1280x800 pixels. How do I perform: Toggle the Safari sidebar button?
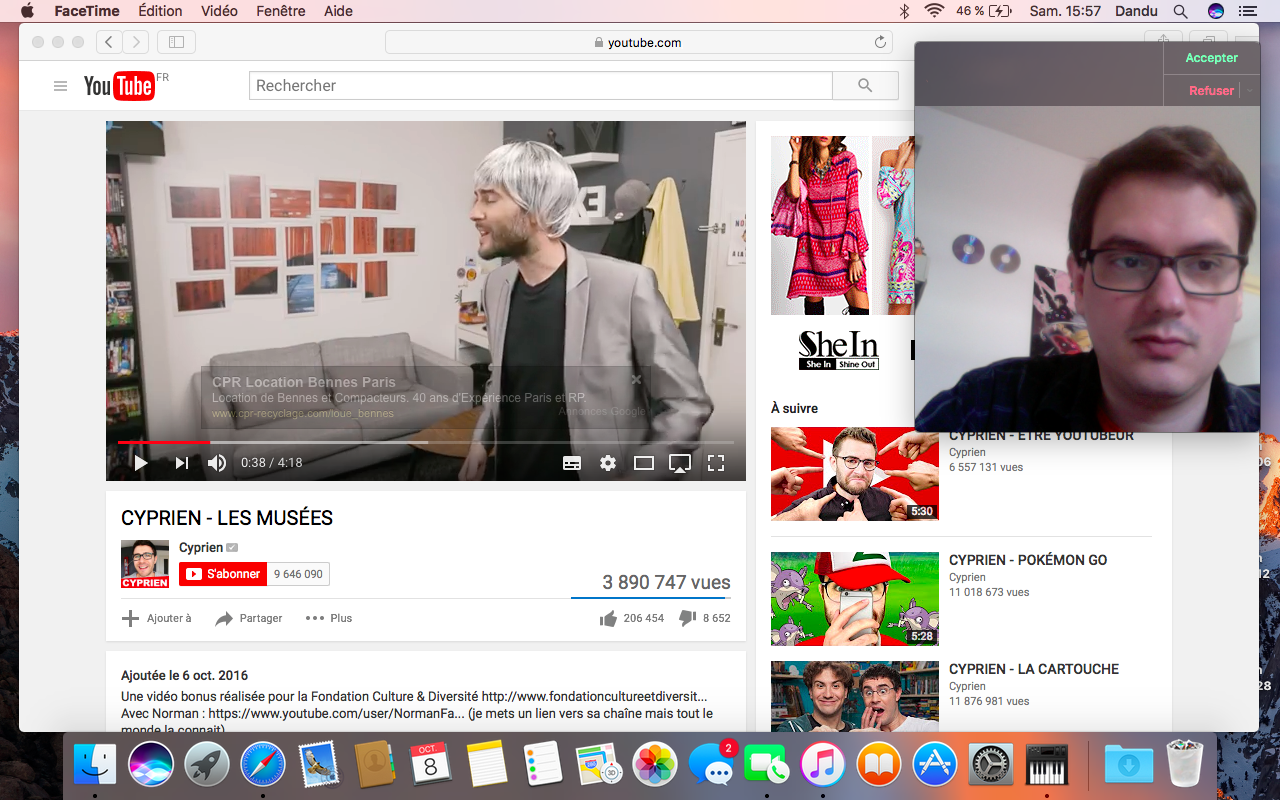click(176, 42)
